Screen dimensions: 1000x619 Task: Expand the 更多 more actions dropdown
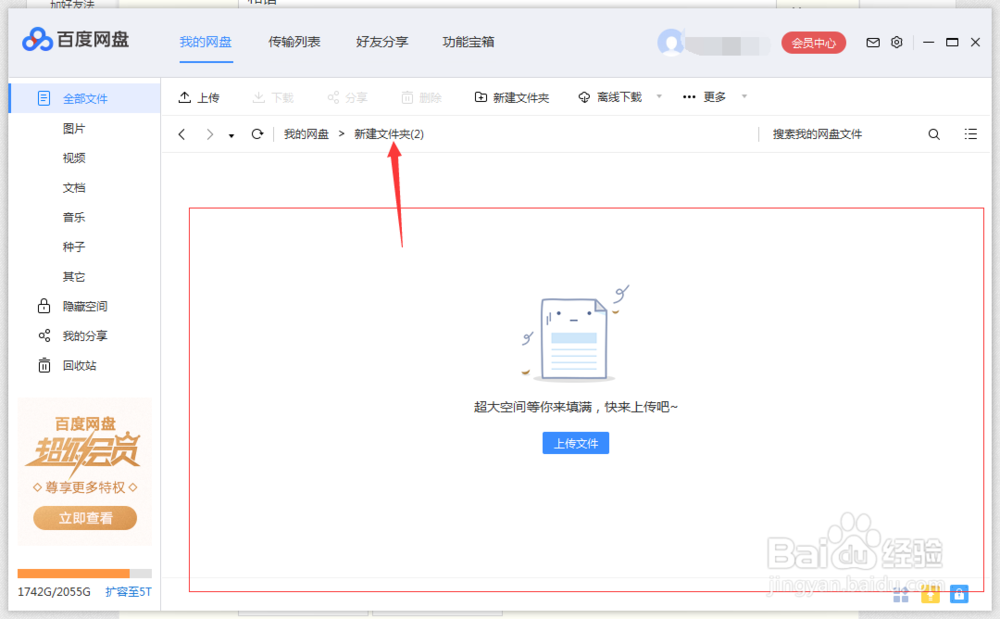click(706, 97)
